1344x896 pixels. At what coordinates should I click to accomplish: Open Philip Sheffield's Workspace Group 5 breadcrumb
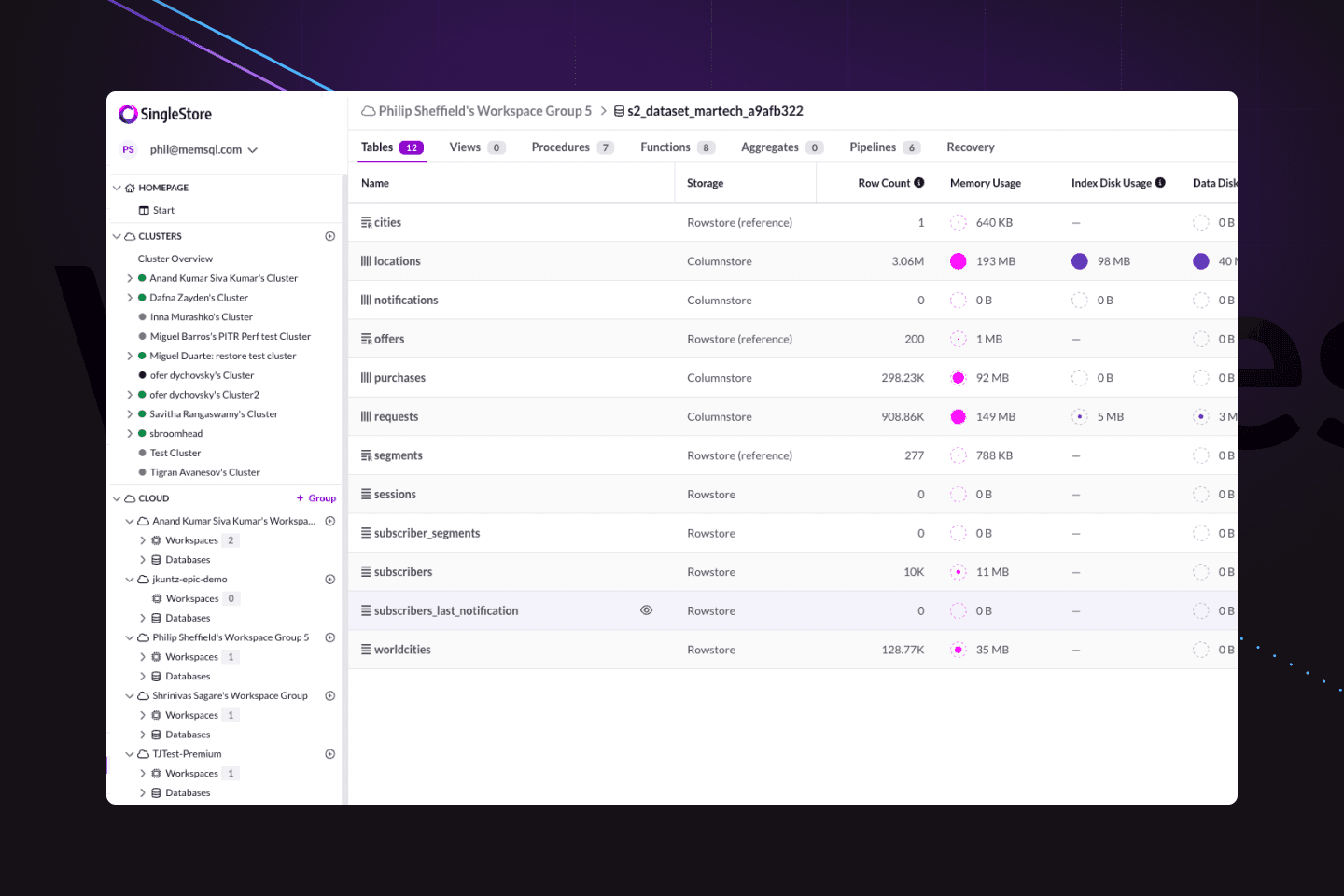click(x=484, y=111)
